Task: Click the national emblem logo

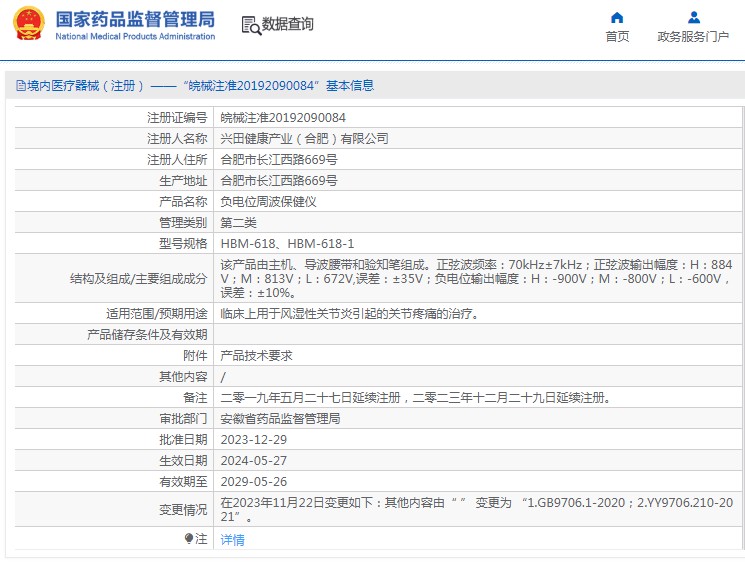Action: coord(29,24)
